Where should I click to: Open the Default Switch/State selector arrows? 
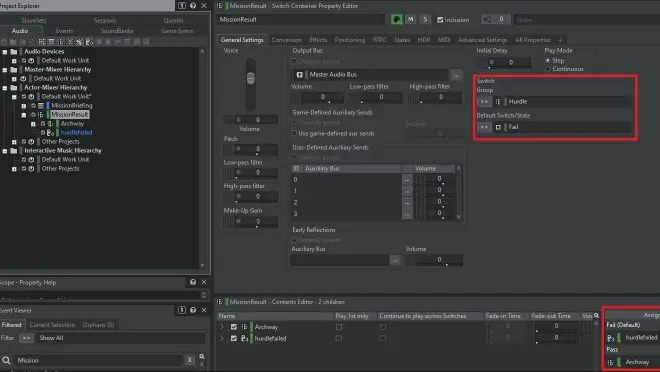tap(484, 127)
